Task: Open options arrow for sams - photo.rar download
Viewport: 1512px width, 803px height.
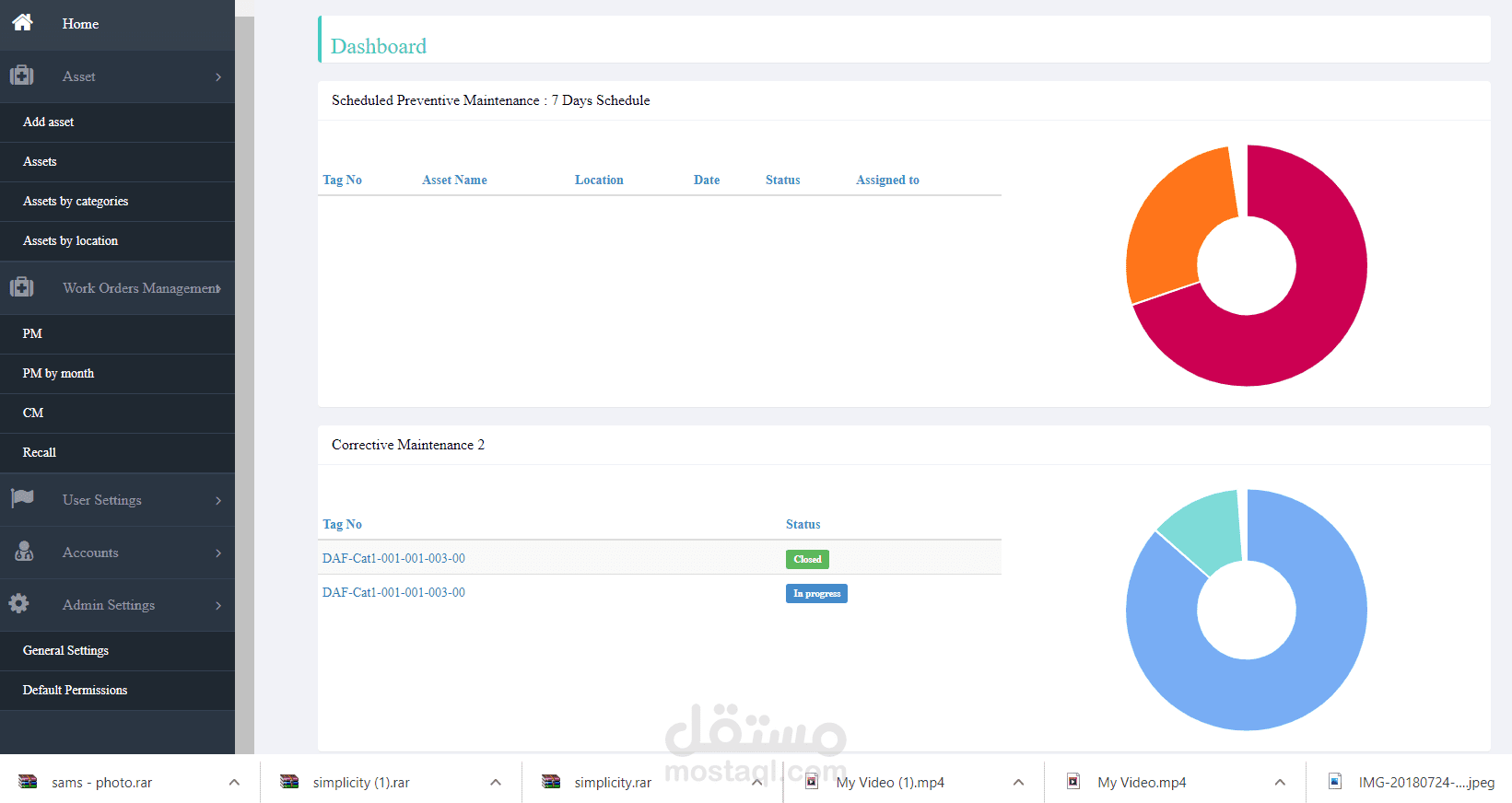Action: point(234,783)
